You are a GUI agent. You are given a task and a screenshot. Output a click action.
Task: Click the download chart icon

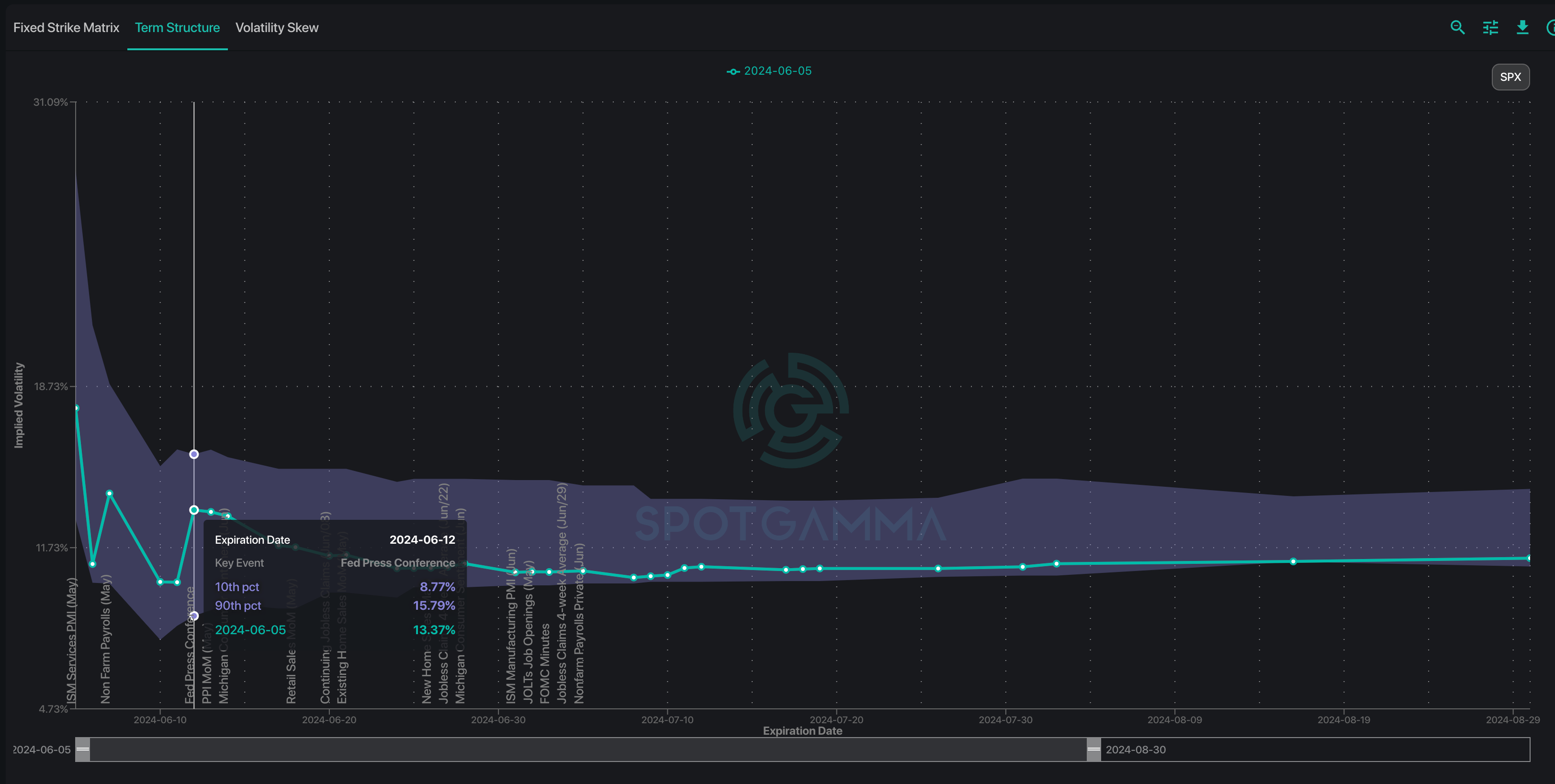1522,27
